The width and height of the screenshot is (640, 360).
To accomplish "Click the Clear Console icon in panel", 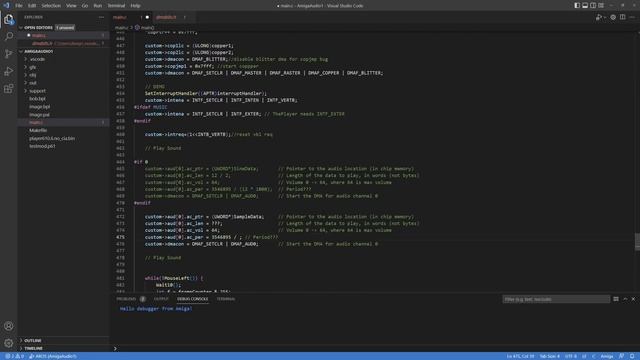I will point(616,299).
